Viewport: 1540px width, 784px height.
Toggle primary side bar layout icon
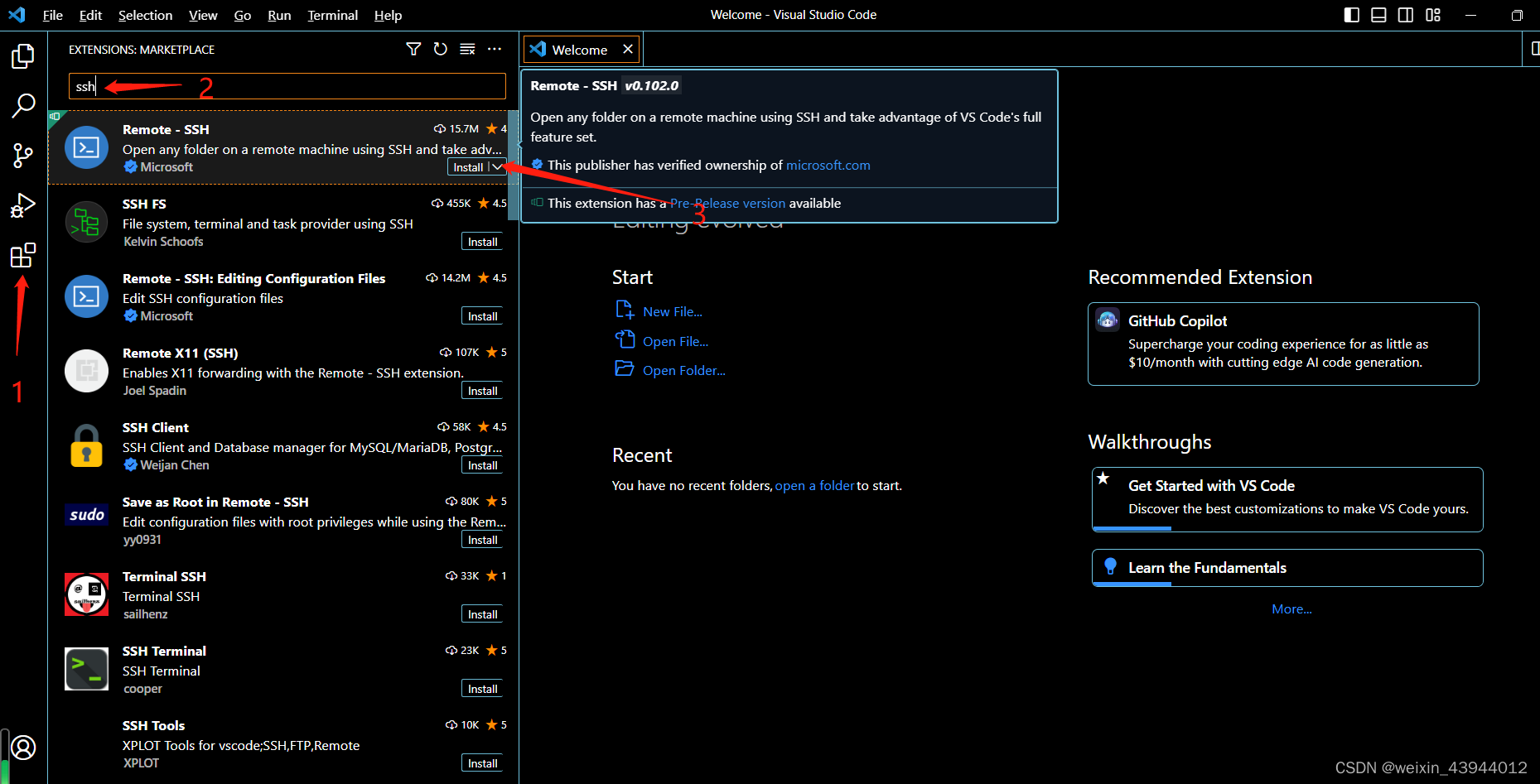coord(1352,15)
